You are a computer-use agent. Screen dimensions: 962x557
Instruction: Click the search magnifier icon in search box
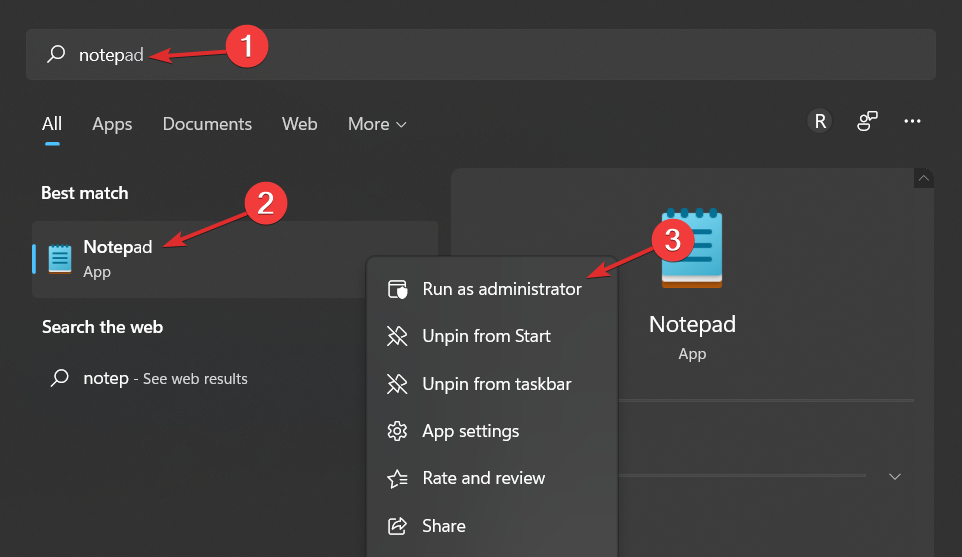(x=57, y=55)
